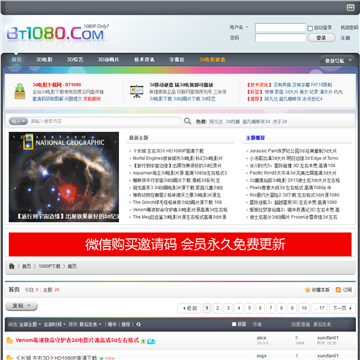The height and width of the screenshot is (360, 360).
Task: Click the presentation board icon
Action: [x=137, y=91]
